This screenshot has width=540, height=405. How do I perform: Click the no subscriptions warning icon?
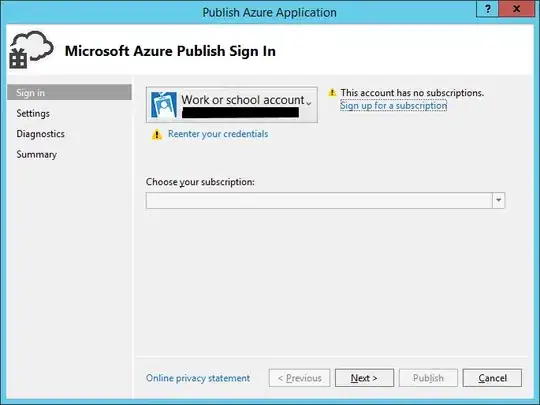(332, 93)
